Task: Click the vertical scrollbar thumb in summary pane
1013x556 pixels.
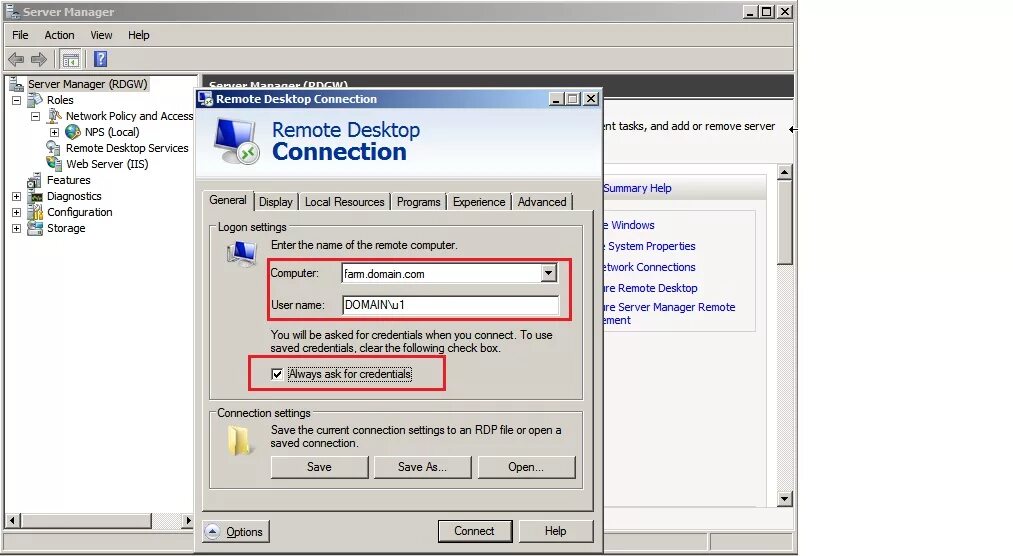Action: point(784,221)
